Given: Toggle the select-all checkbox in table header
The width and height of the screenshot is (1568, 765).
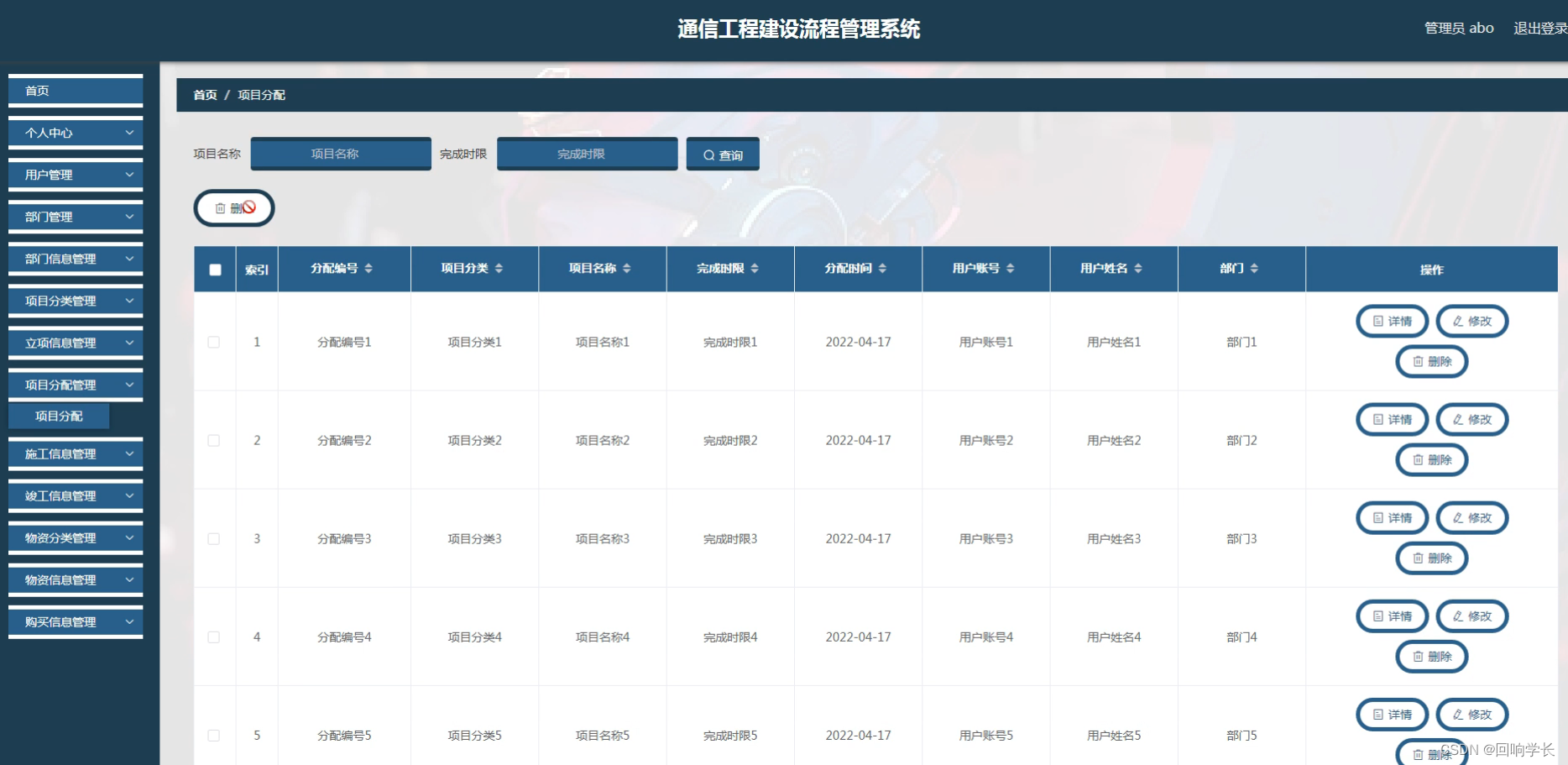Looking at the screenshot, I should point(215,269).
